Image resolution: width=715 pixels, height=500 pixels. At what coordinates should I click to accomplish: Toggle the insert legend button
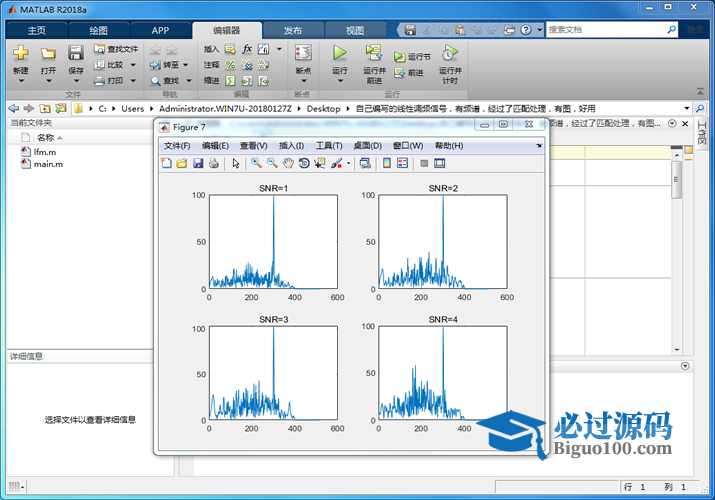click(x=402, y=163)
